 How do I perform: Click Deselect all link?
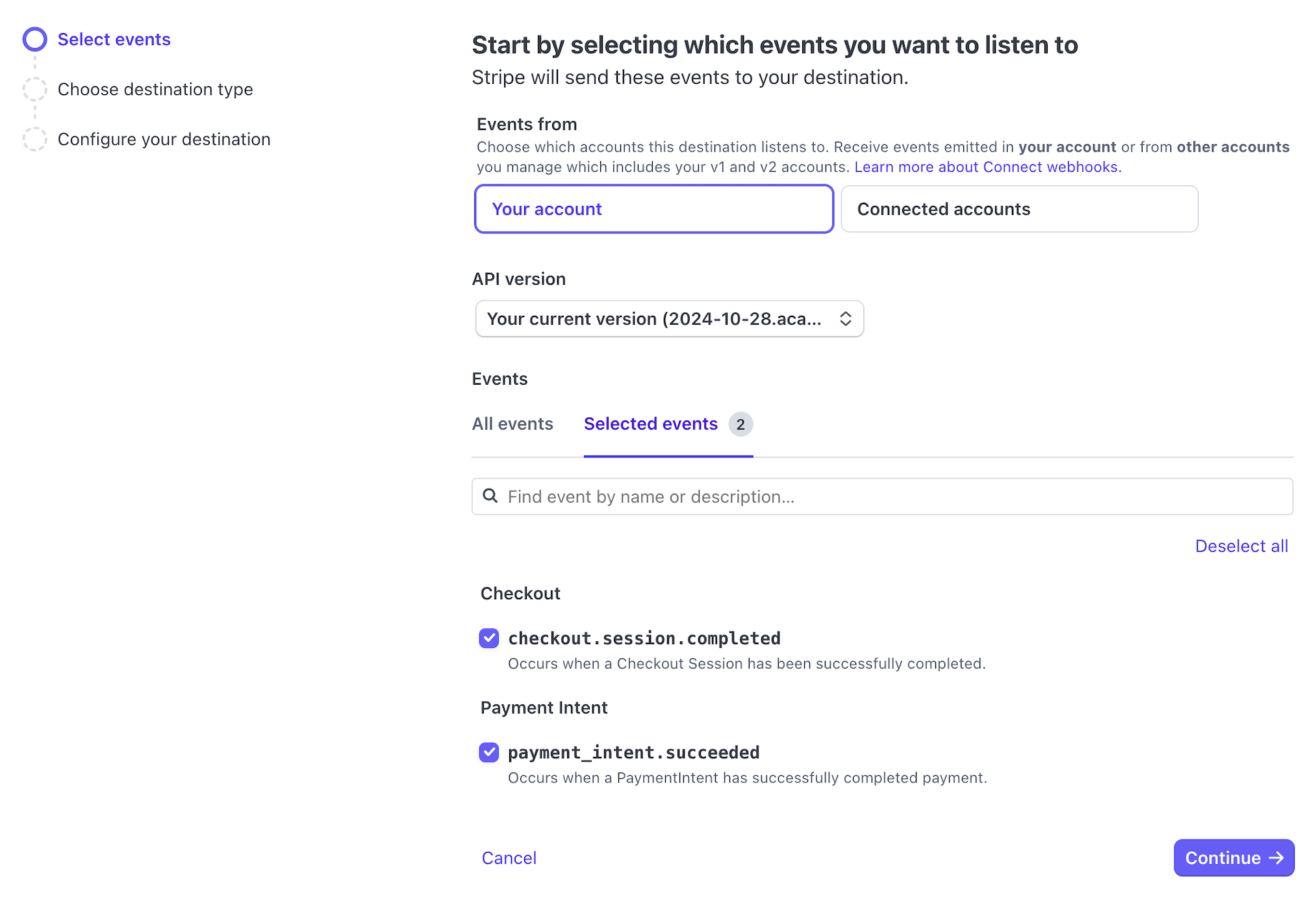(x=1241, y=546)
